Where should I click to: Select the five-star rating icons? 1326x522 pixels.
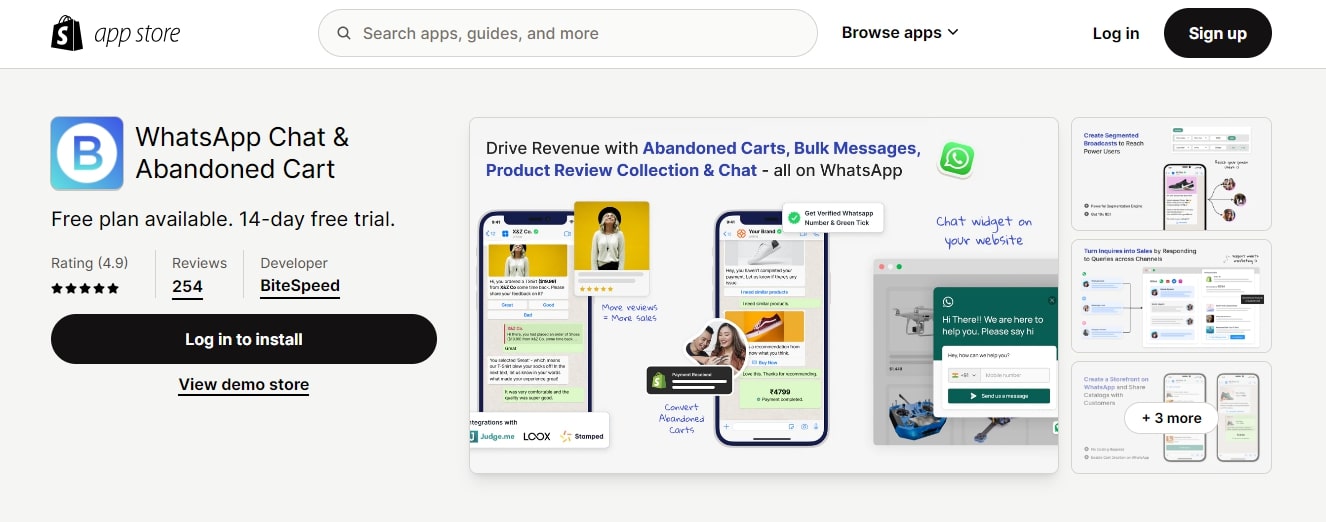coord(85,288)
